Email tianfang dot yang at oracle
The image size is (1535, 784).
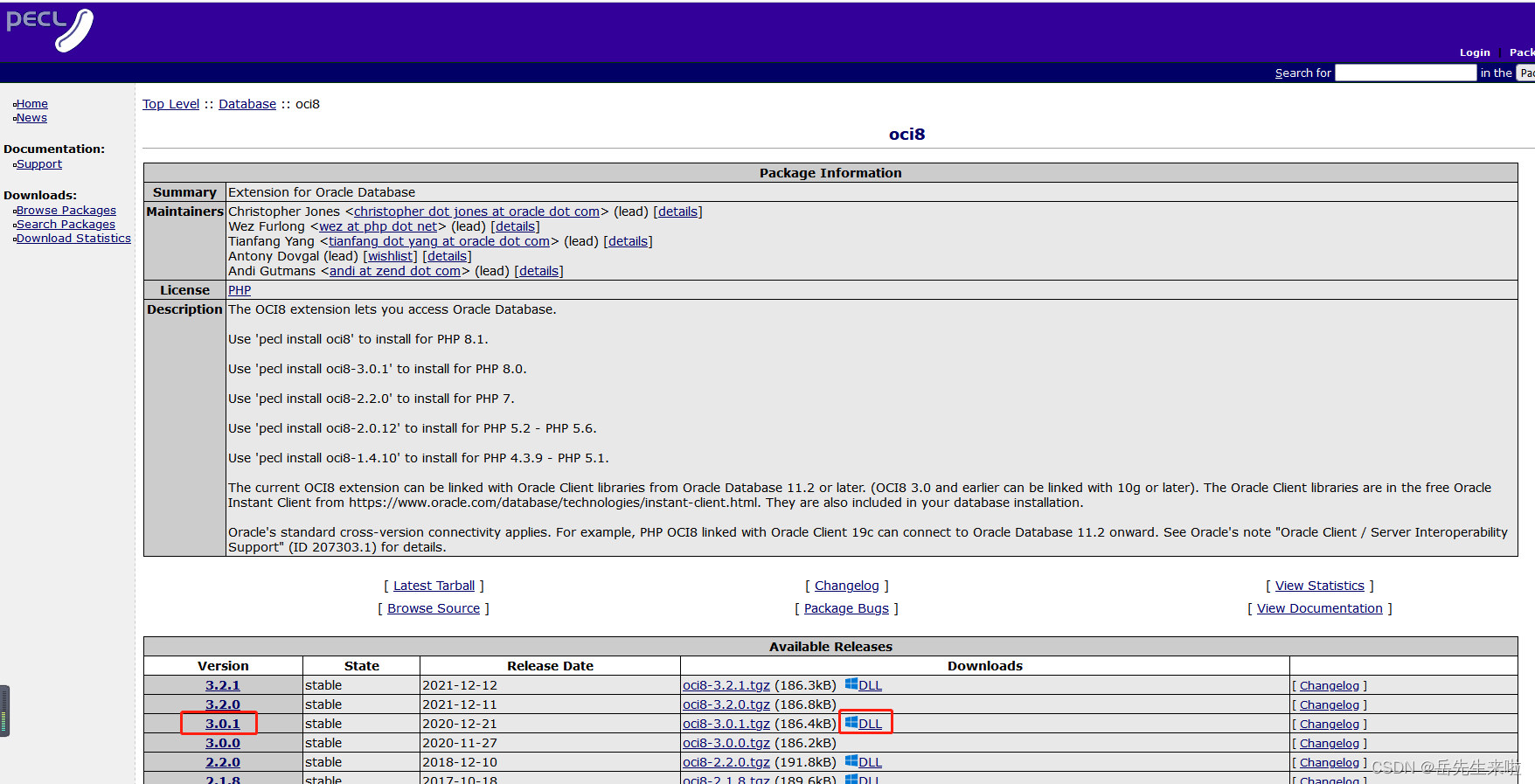pyautogui.click(x=439, y=241)
